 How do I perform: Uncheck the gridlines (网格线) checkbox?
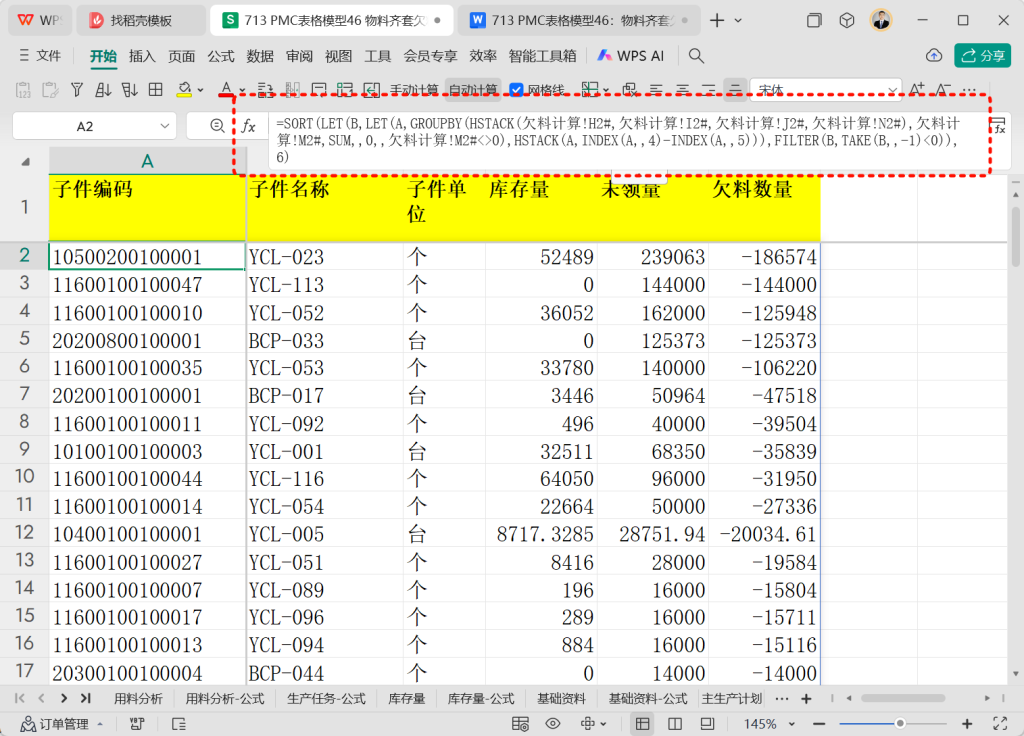[x=516, y=90]
